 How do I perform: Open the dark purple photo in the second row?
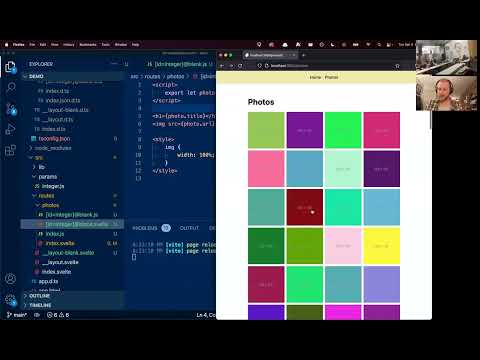tap(382, 169)
